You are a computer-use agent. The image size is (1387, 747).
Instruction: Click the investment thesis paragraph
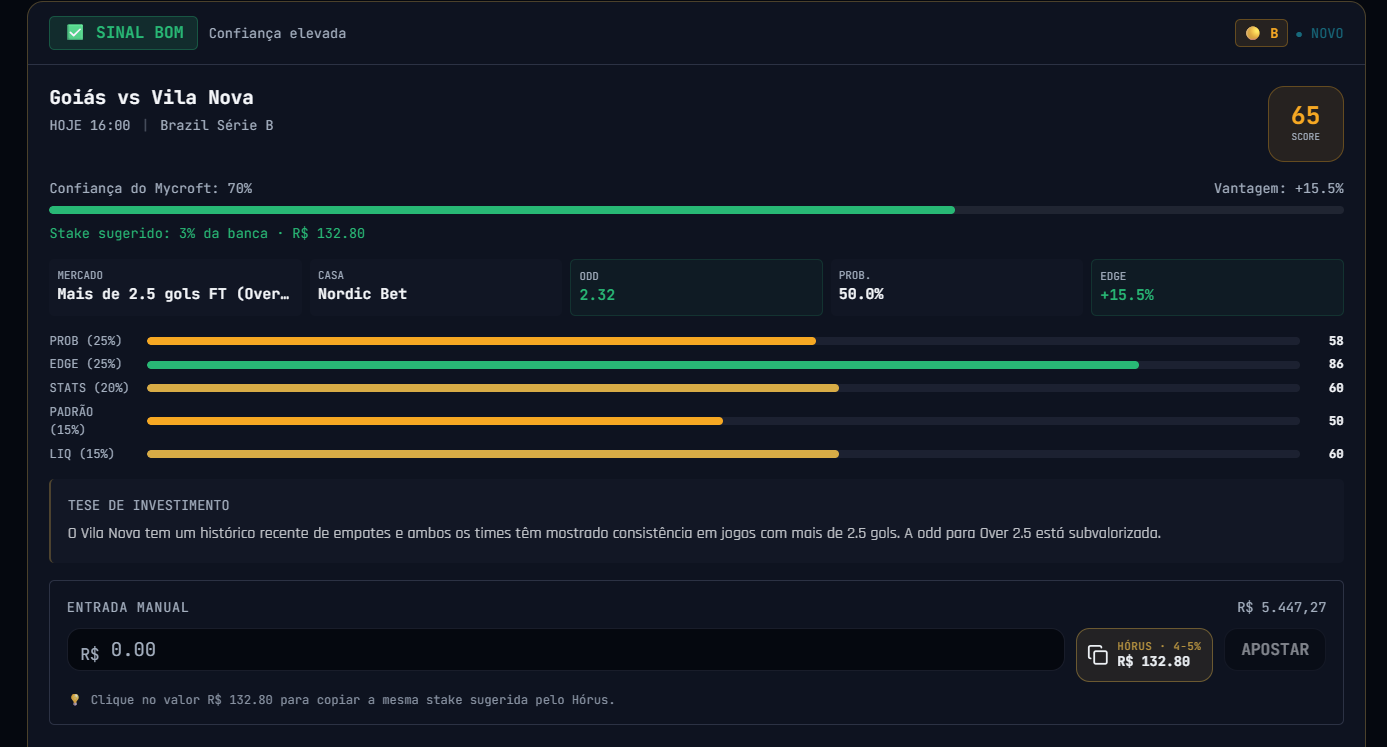[614, 533]
